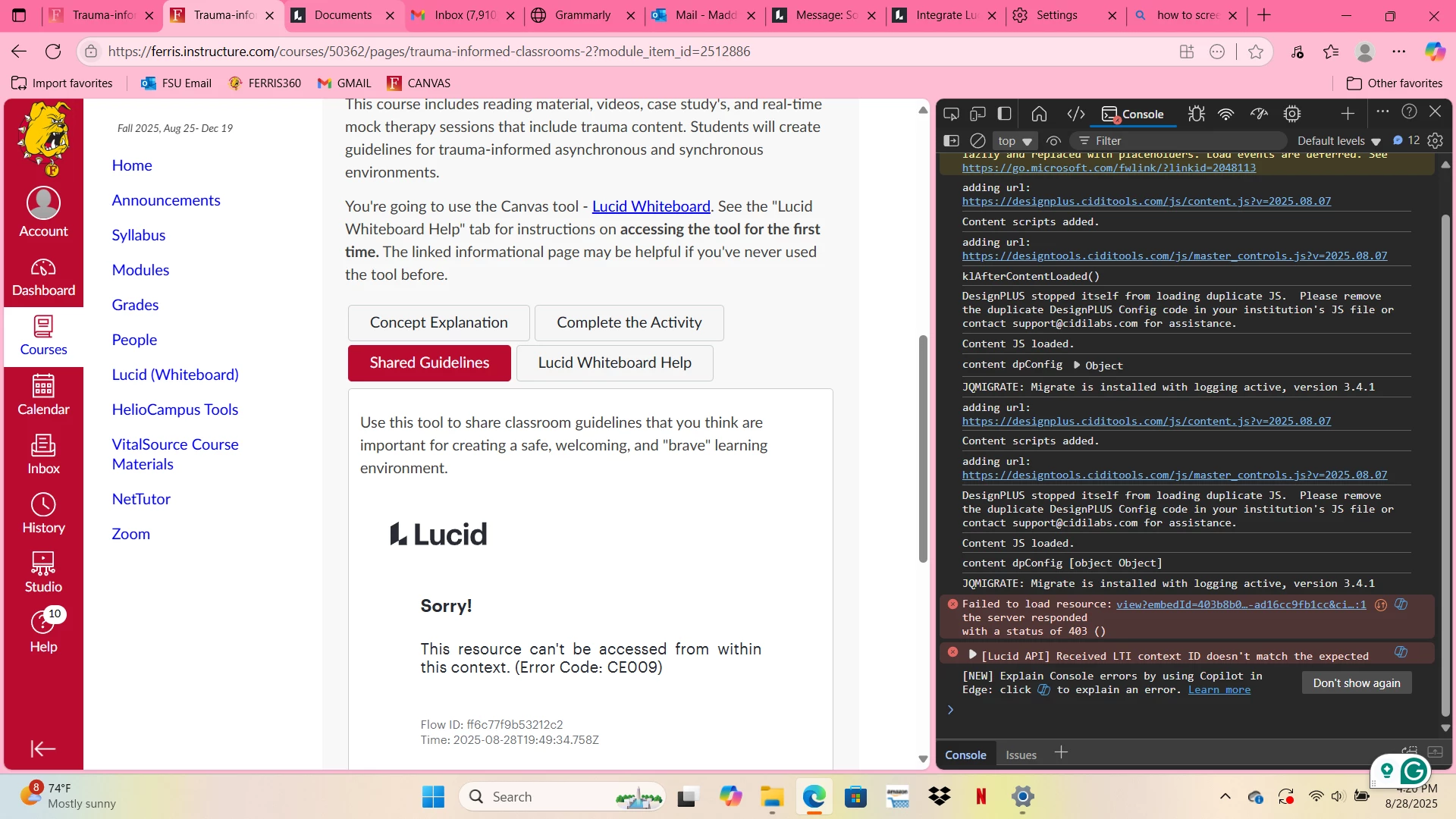
Task: Open Canvas Studio
Action: pyautogui.click(x=43, y=573)
